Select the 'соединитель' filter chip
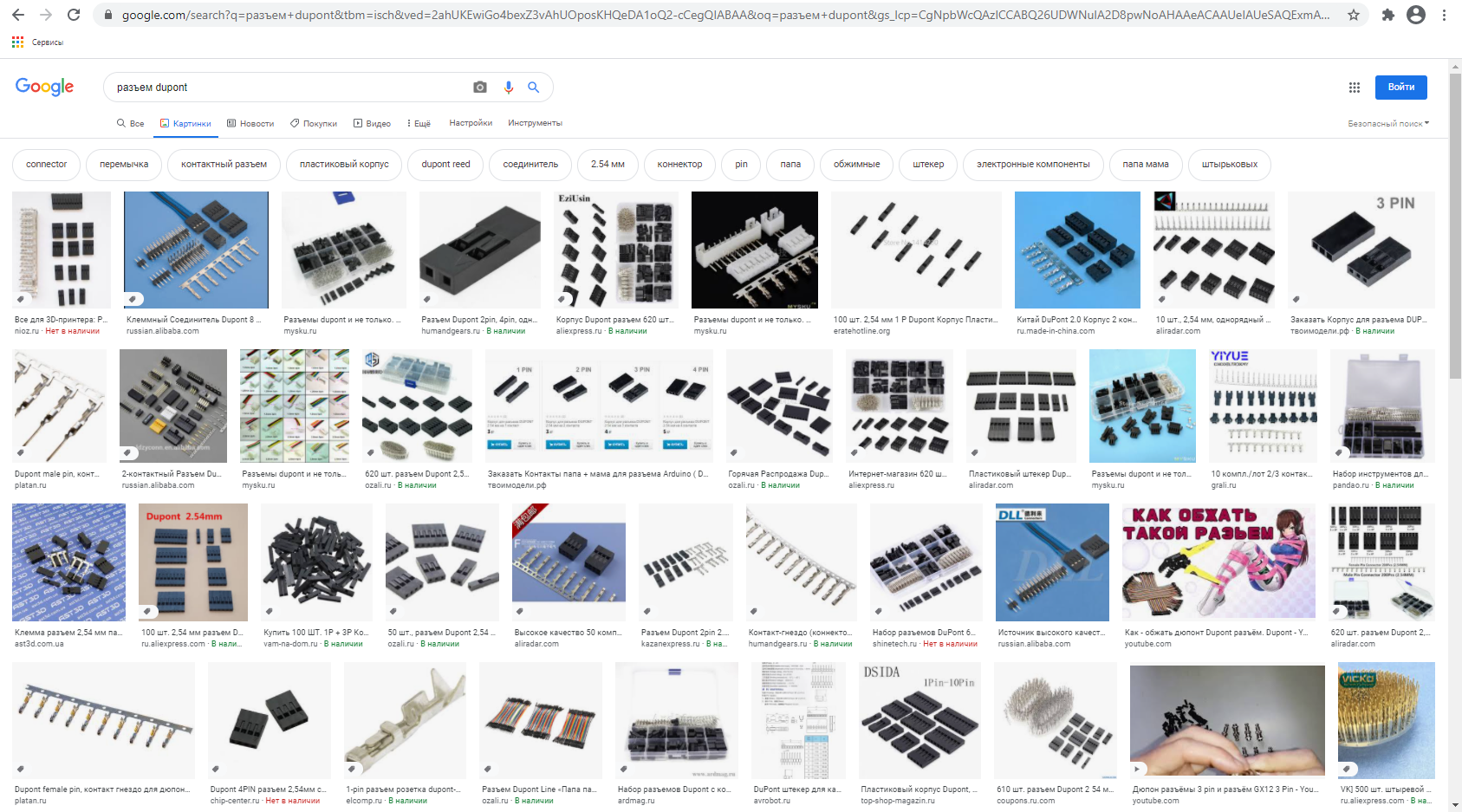This screenshot has height=812, width=1462. pos(530,165)
